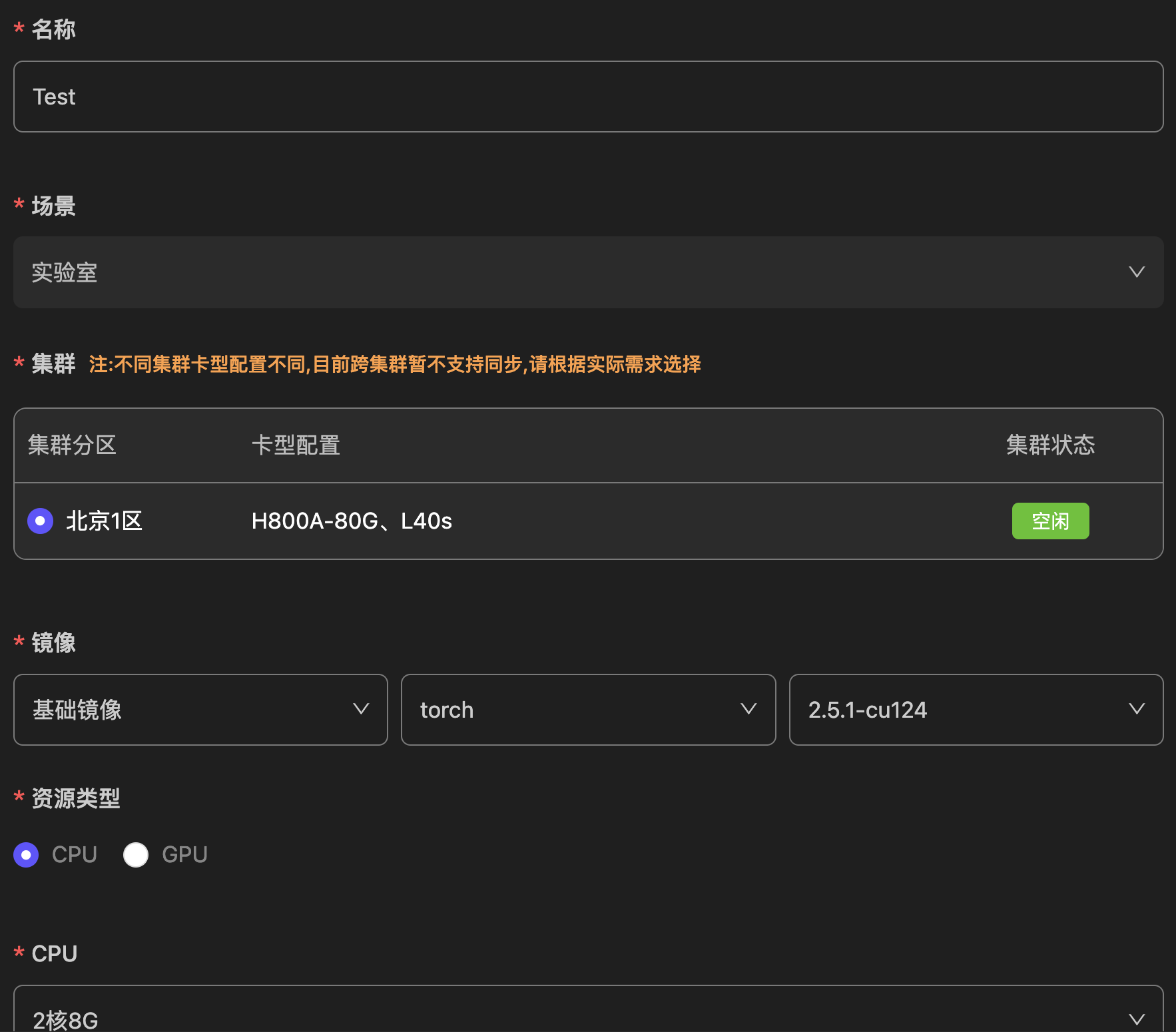1176x1032 pixels.
Task: Click the H800A-80G、L40s card config cell
Action: [x=352, y=521]
